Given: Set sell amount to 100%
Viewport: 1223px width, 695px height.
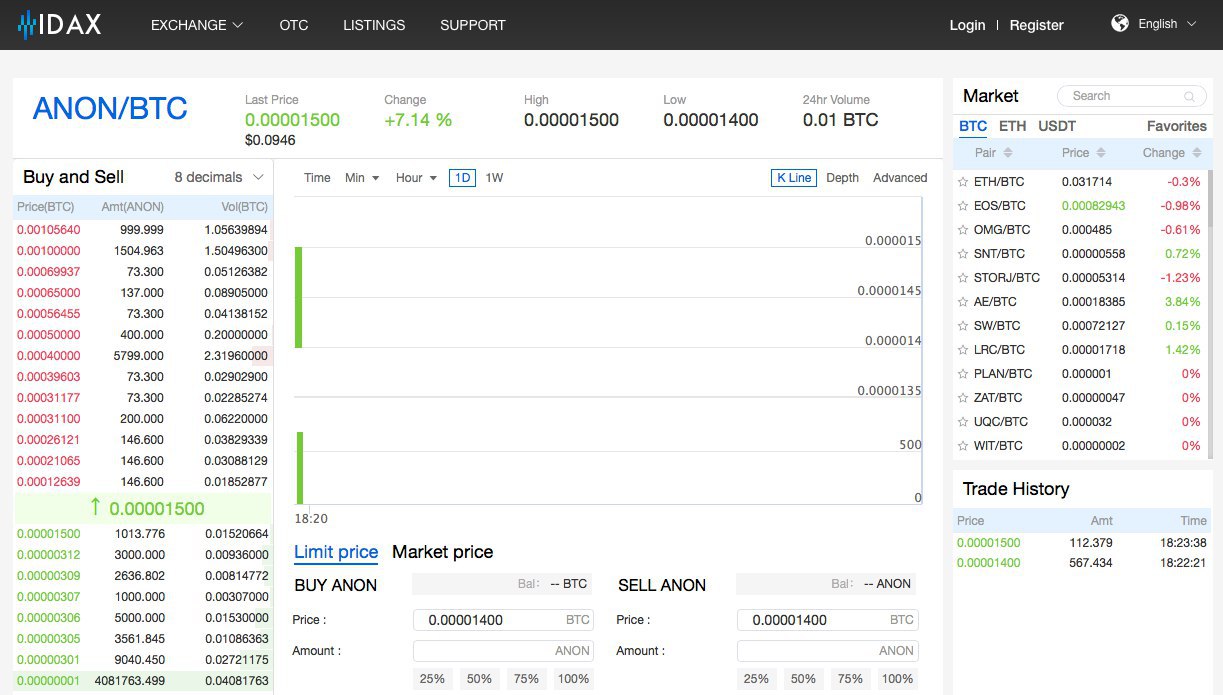Looking at the screenshot, I should tap(897, 679).
